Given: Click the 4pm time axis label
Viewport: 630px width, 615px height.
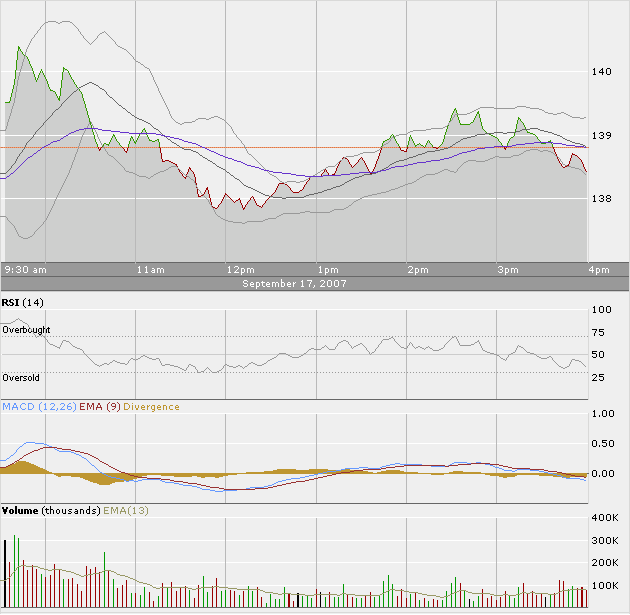Looking at the screenshot, I should (x=598, y=270).
